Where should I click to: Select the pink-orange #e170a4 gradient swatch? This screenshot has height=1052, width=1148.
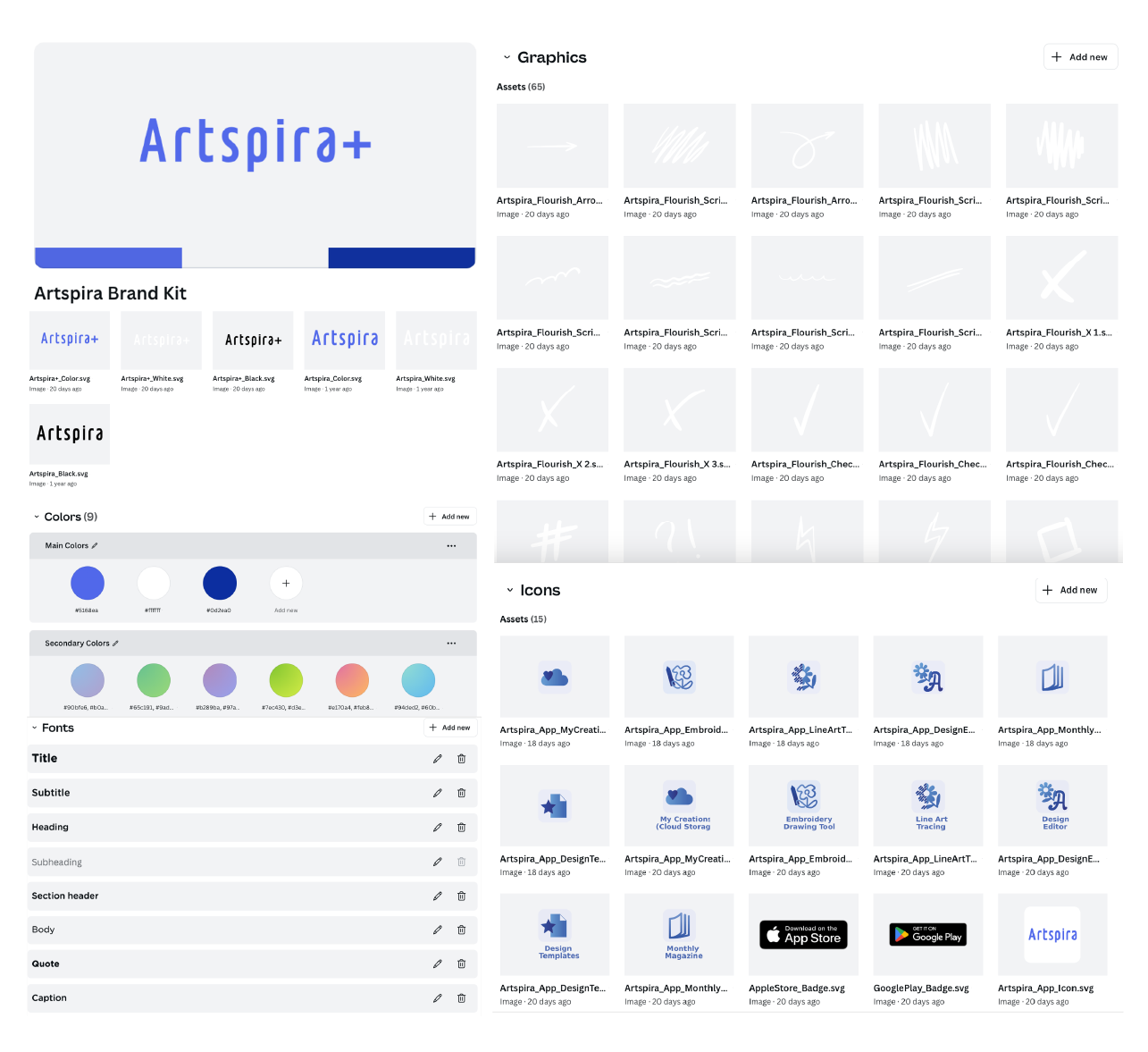point(352,680)
